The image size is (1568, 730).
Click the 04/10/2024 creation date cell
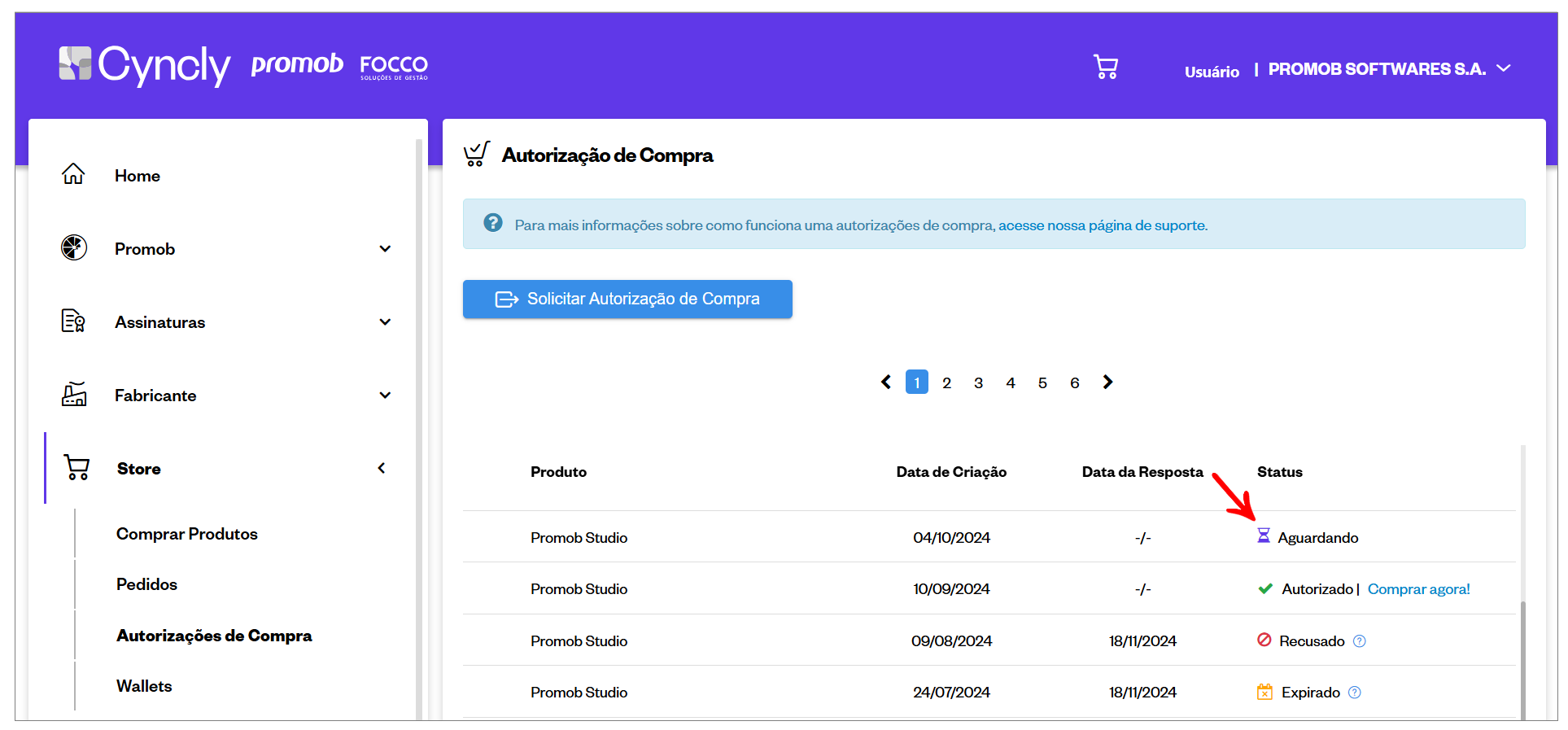tap(951, 538)
